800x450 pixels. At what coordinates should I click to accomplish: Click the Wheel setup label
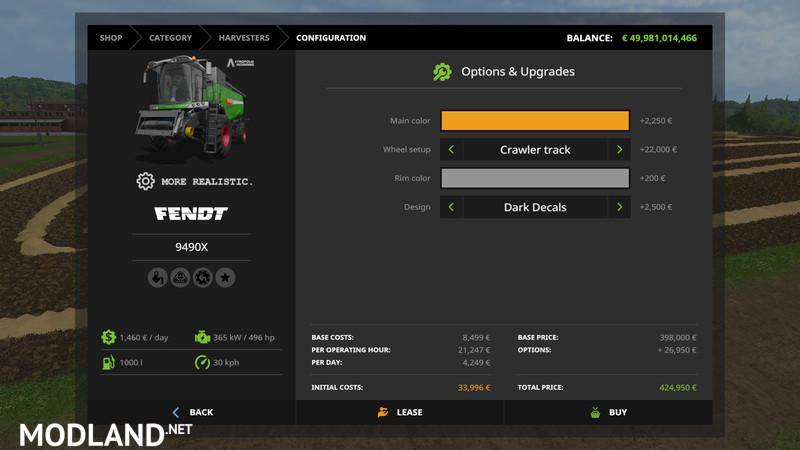407,149
